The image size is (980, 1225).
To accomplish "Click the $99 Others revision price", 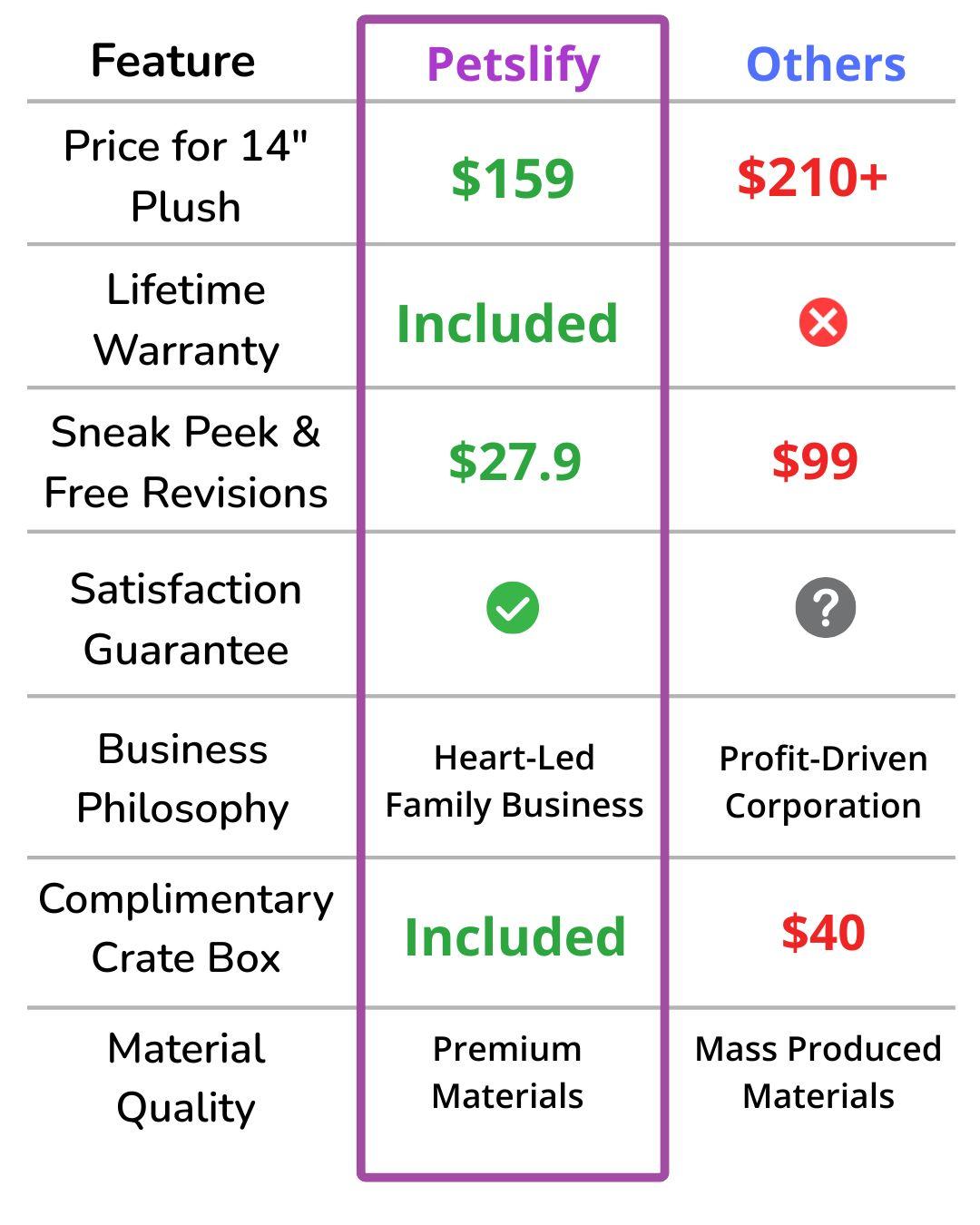I will pos(815,461).
